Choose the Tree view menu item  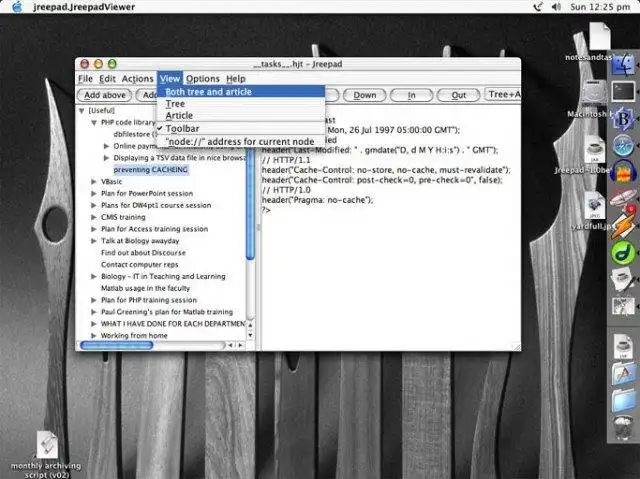click(x=241, y=104)
